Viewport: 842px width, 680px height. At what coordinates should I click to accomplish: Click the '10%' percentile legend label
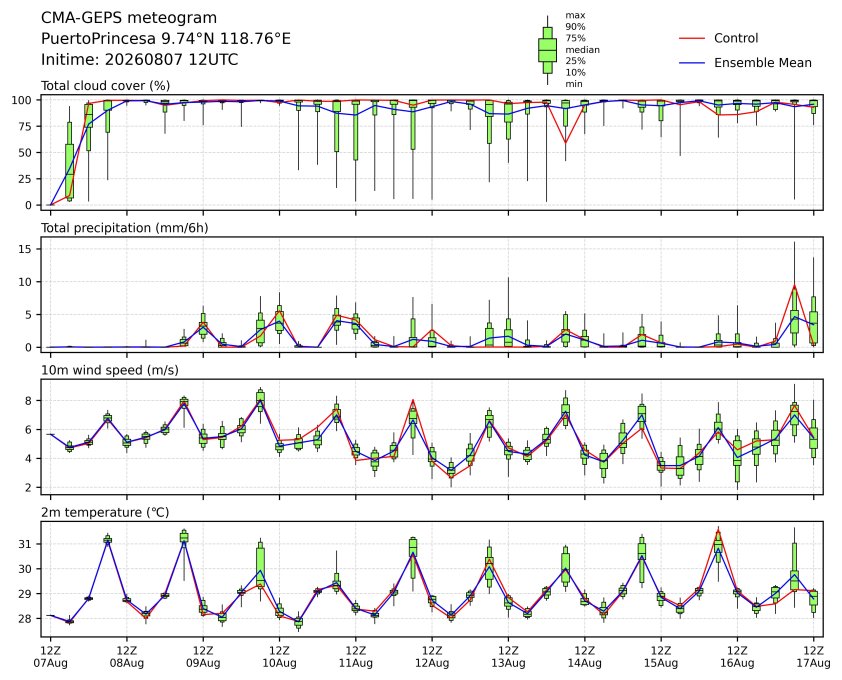point(575,73)
